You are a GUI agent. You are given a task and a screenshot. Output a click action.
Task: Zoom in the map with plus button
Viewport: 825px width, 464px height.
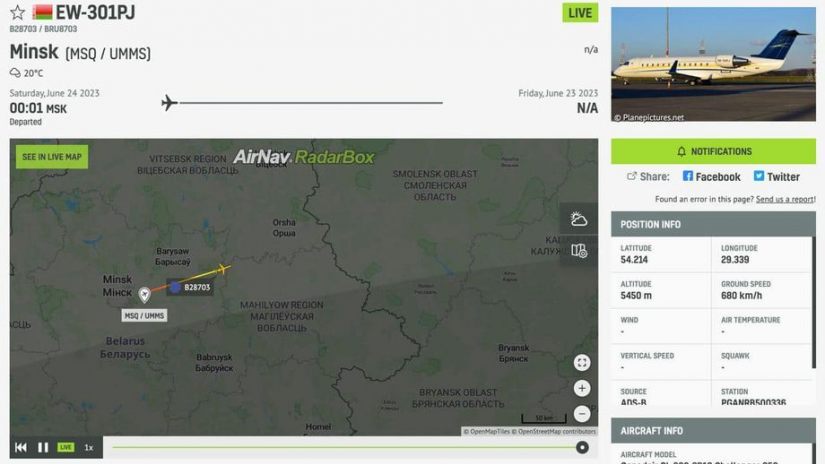582,388
